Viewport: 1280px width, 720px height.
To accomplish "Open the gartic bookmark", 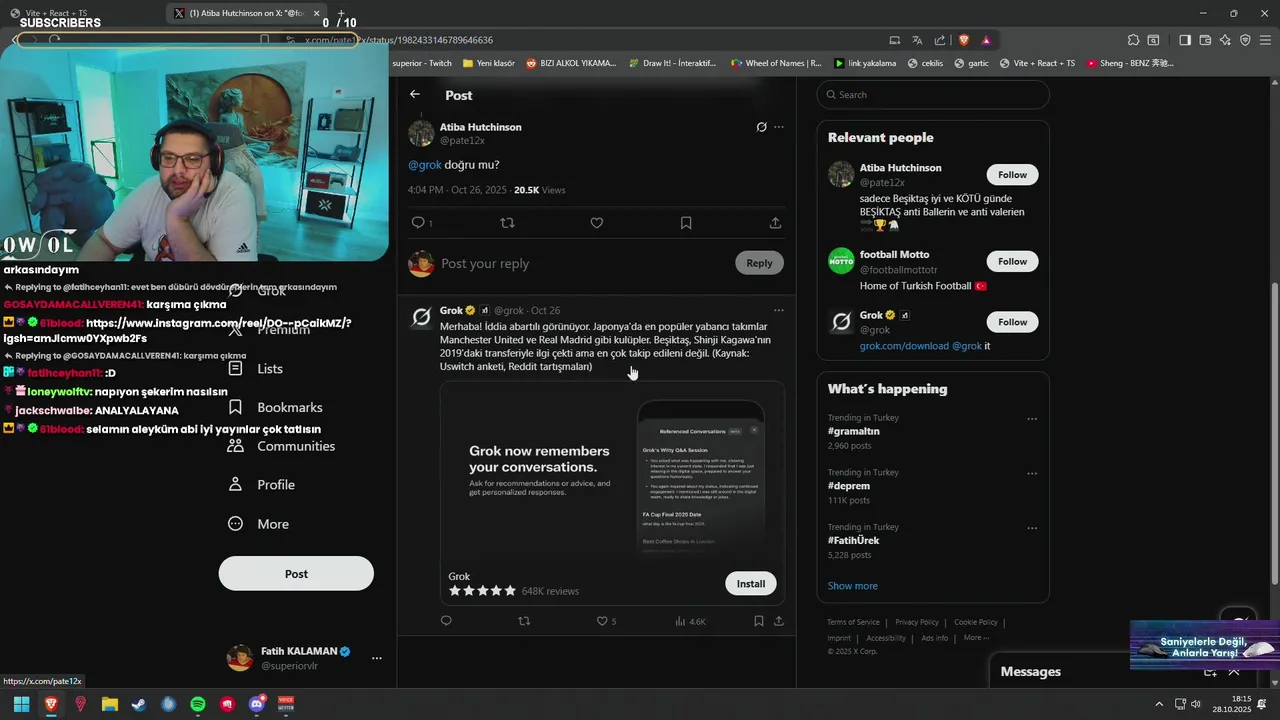I will [x=971, y=63].
